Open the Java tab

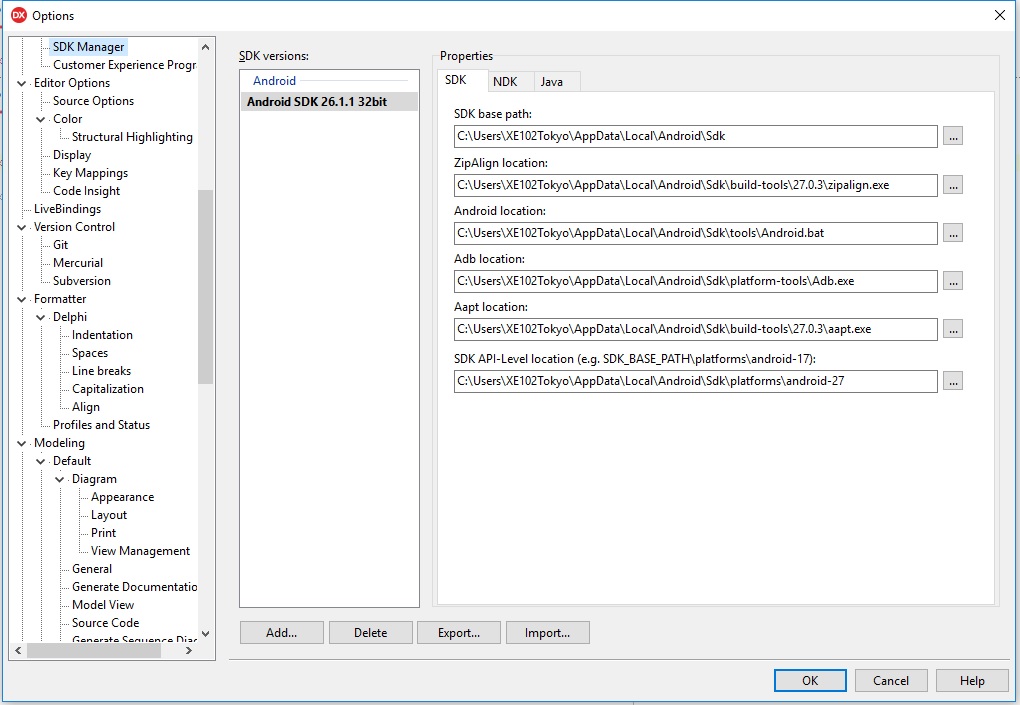[x=552, y=82]
